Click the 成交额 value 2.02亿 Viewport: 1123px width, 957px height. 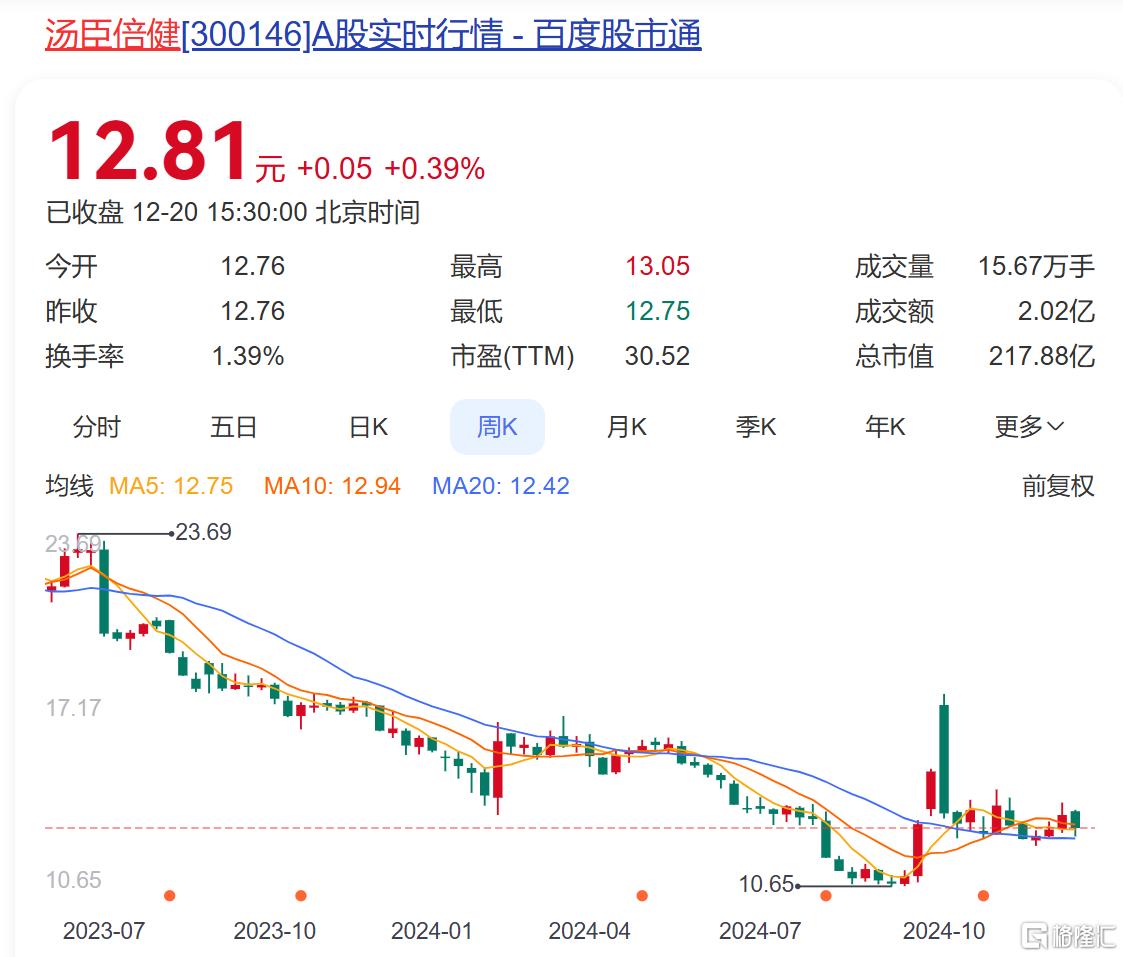point(1056,312)
